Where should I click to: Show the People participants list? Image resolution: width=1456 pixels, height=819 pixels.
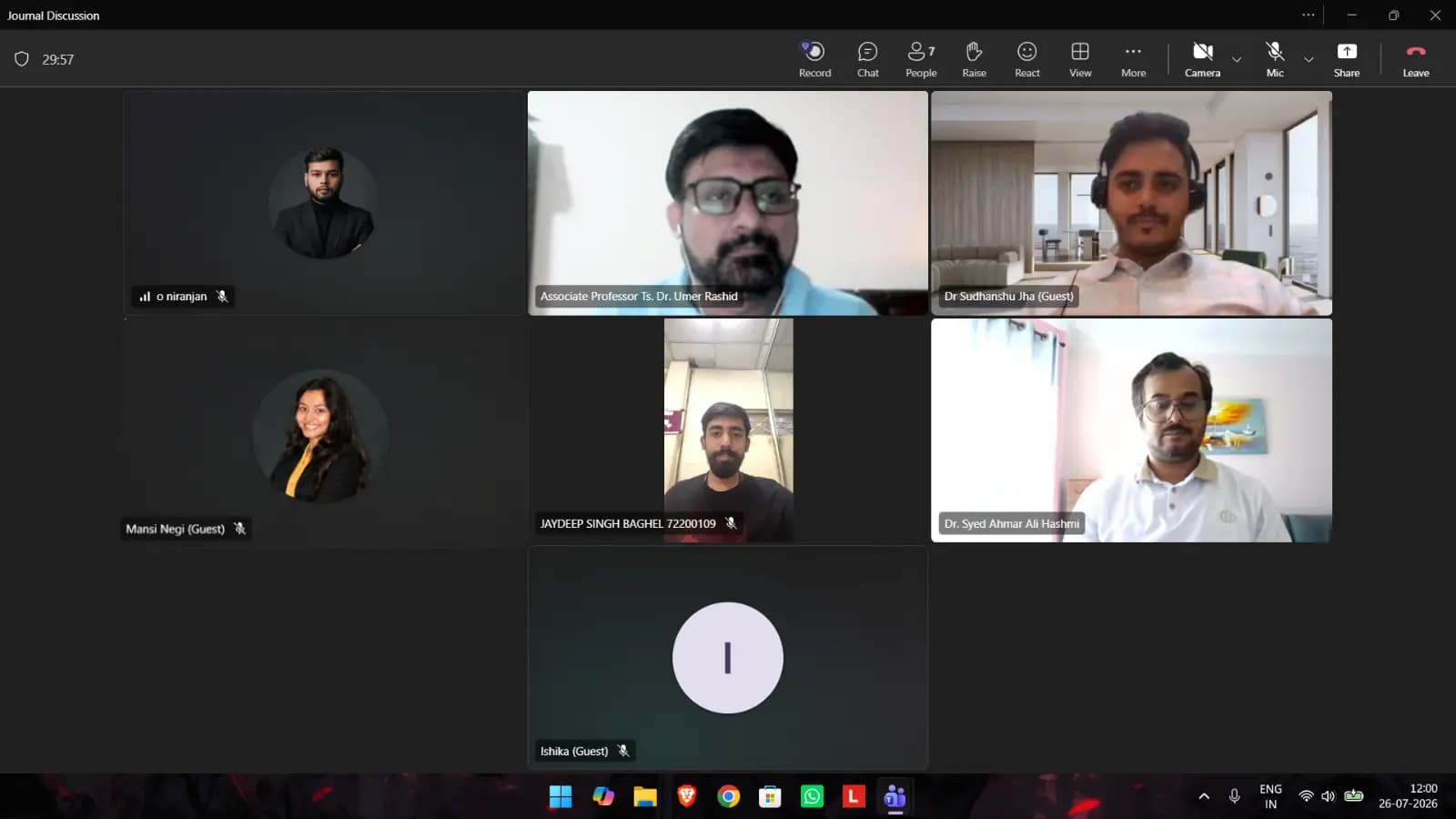[921, 59]
